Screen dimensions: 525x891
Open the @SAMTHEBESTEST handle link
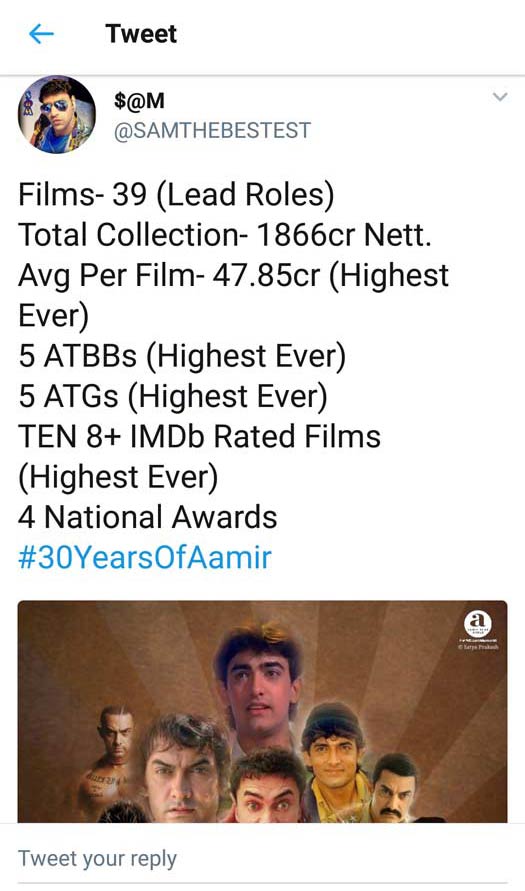click(212, 130)
